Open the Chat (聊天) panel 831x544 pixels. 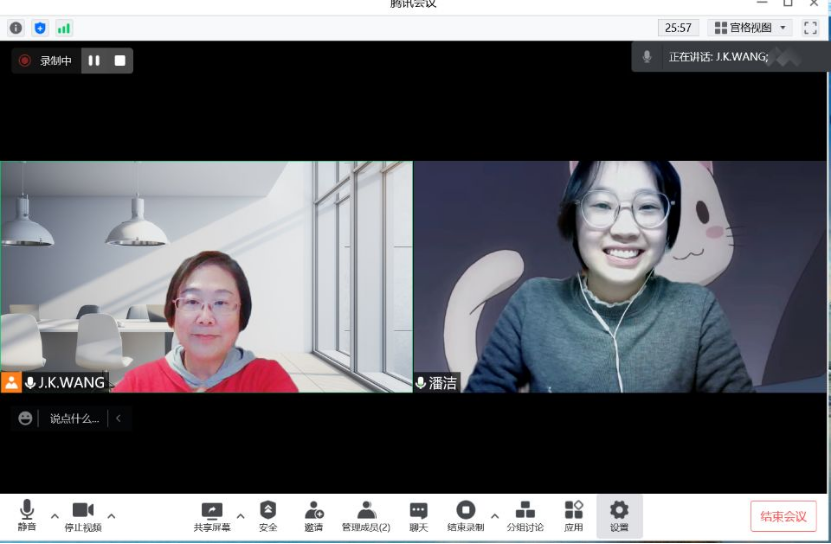(418, 516)
